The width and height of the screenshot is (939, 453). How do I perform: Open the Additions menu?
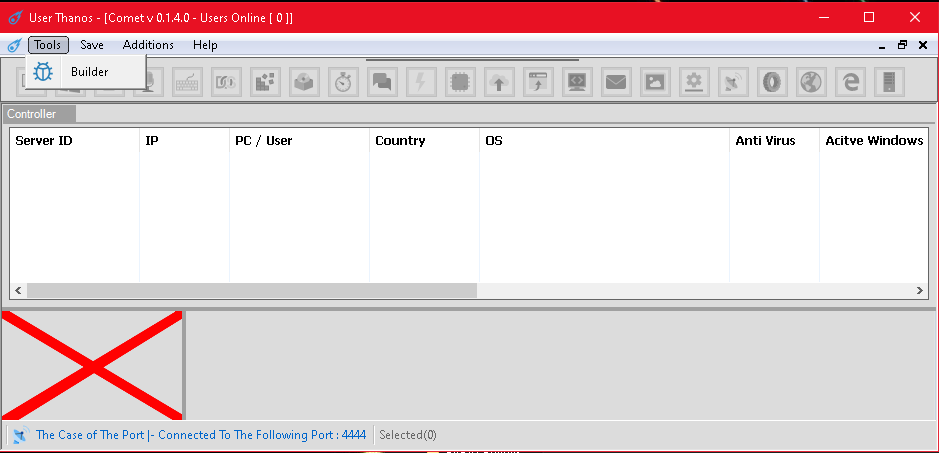[x=148, y=45]
